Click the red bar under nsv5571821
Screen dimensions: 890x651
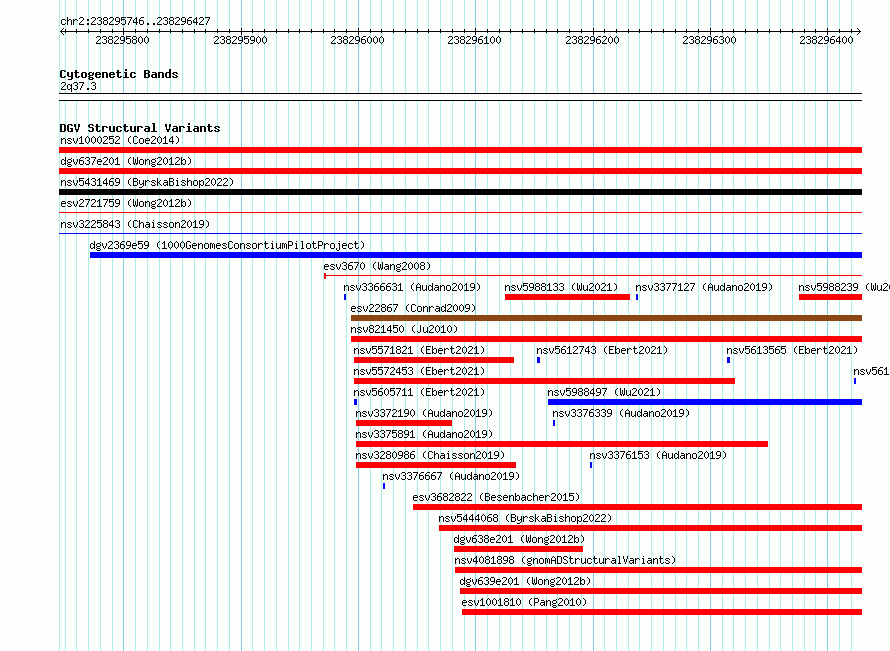point(434,360)
